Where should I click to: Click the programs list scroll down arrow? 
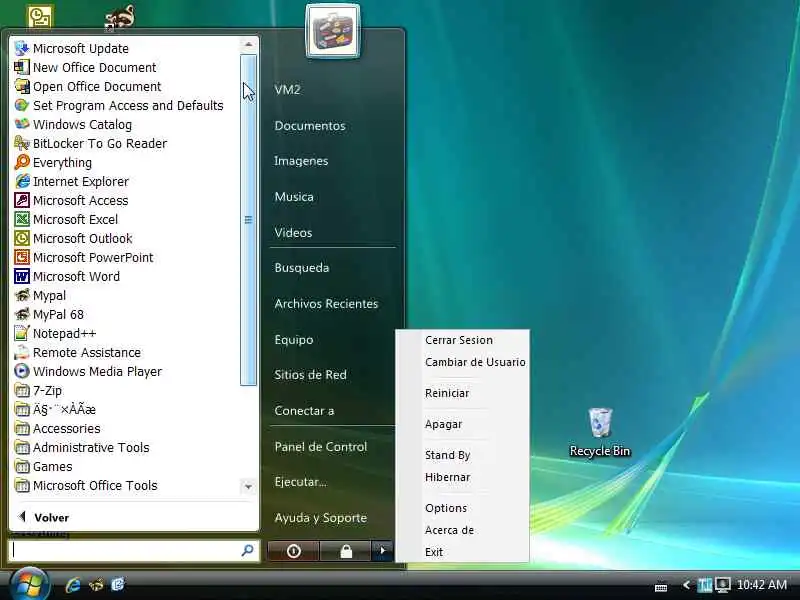click(x=248, y=487)
